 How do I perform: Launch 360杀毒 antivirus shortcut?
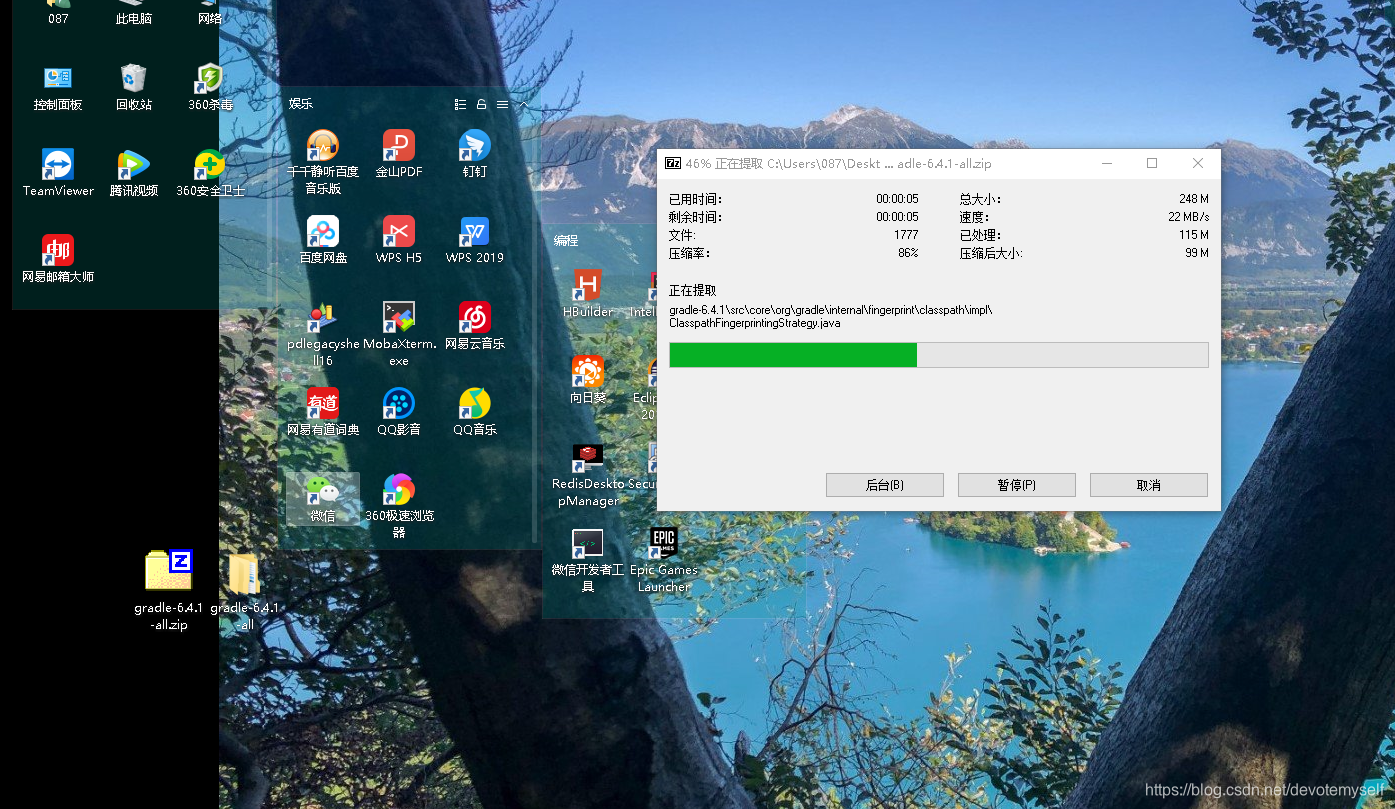click(210, 88)
